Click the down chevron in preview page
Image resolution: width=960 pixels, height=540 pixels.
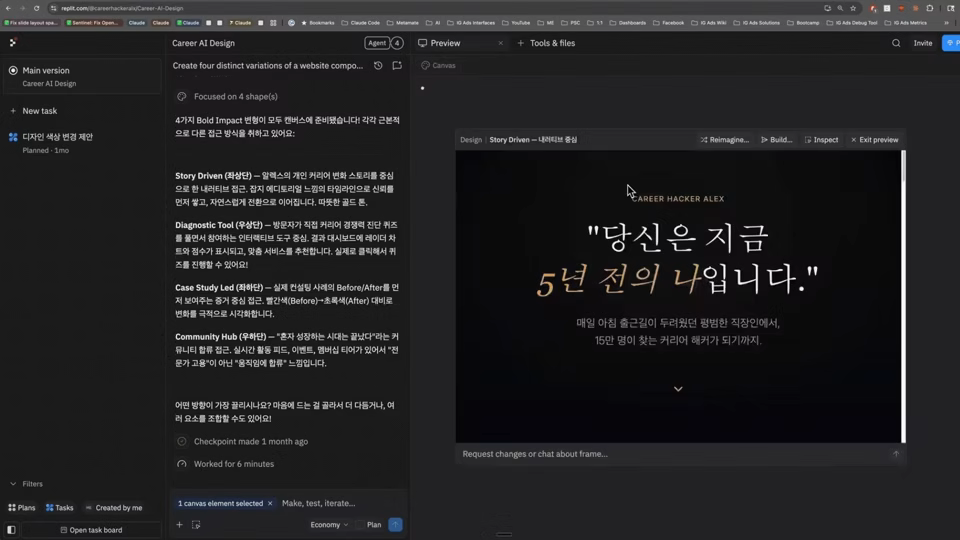678,389
